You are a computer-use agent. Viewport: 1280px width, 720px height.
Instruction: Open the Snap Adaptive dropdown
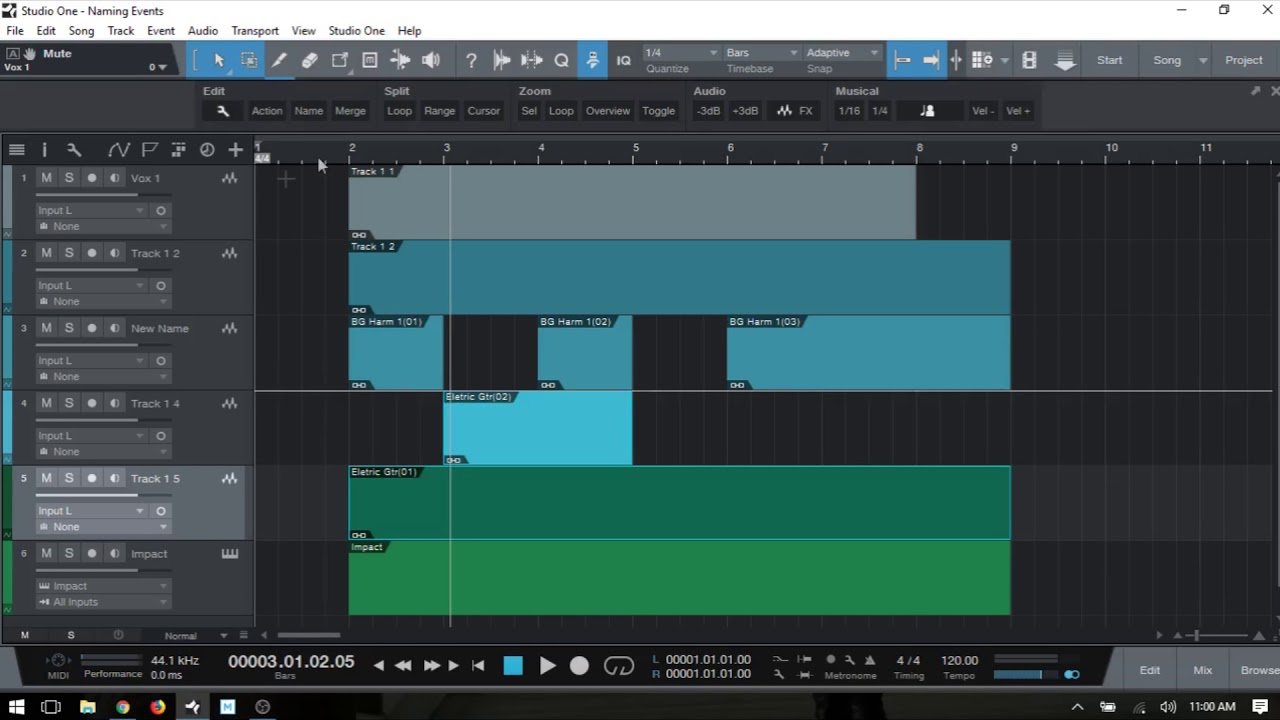pyautogui.click(x=842, y=52)
